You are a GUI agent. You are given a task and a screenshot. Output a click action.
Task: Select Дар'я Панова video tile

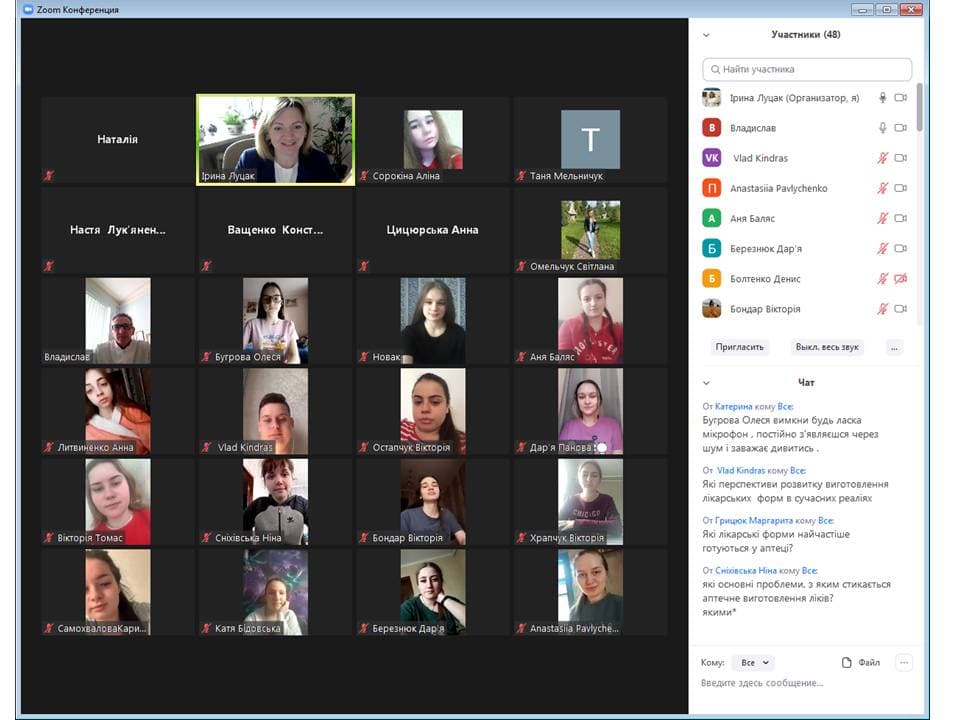coord(590,411)
